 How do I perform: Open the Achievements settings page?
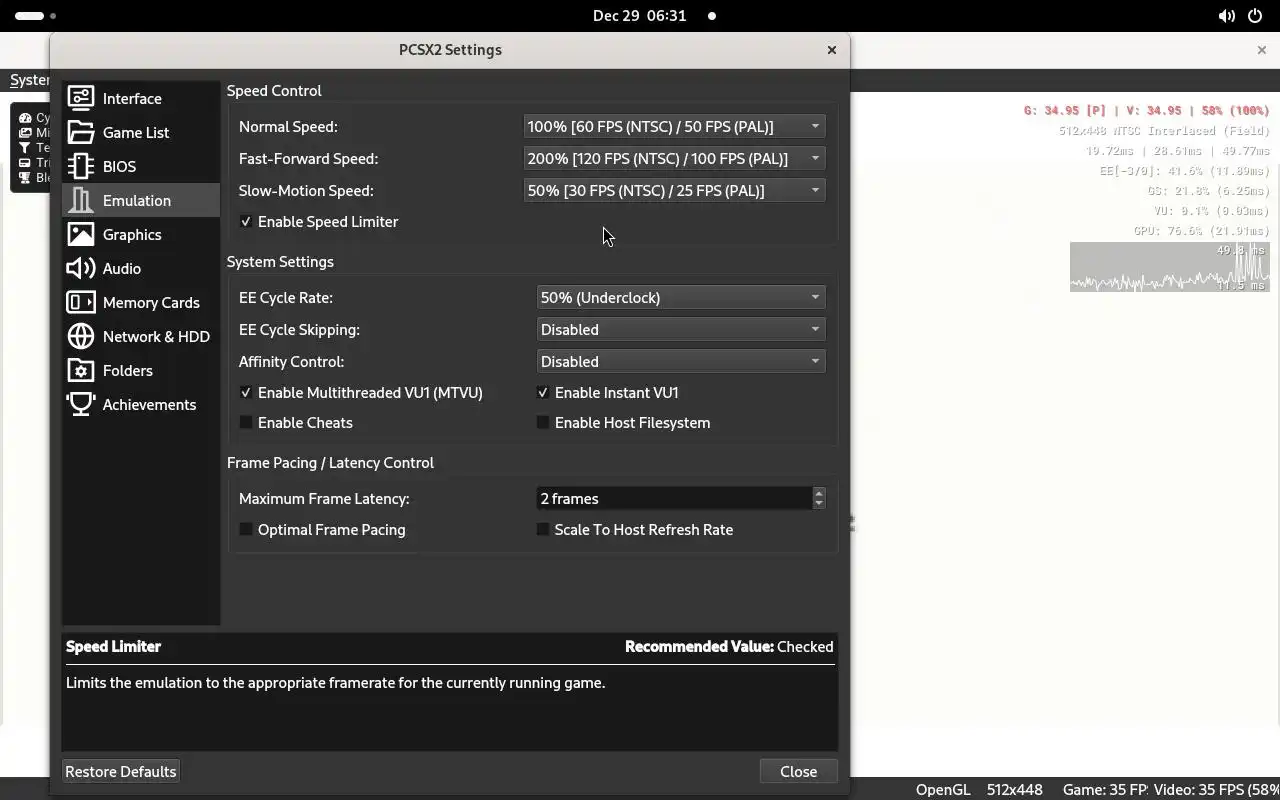click(x=141, y=404)
